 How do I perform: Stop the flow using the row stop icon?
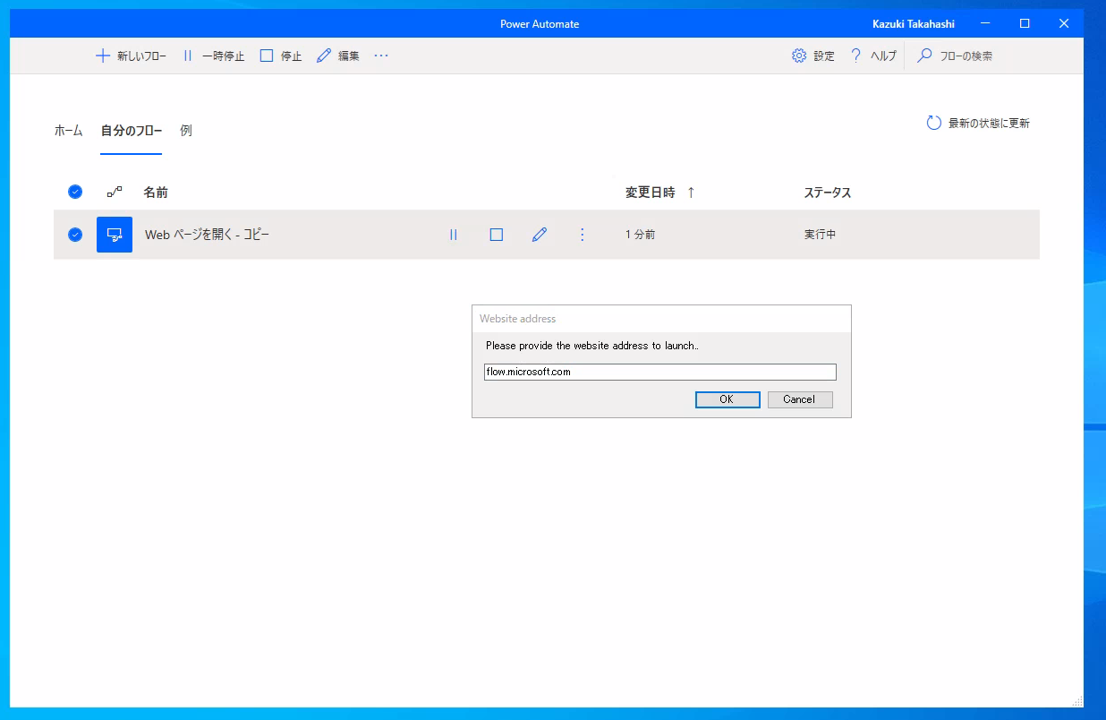pyautogui.click(x=496, y=234)
